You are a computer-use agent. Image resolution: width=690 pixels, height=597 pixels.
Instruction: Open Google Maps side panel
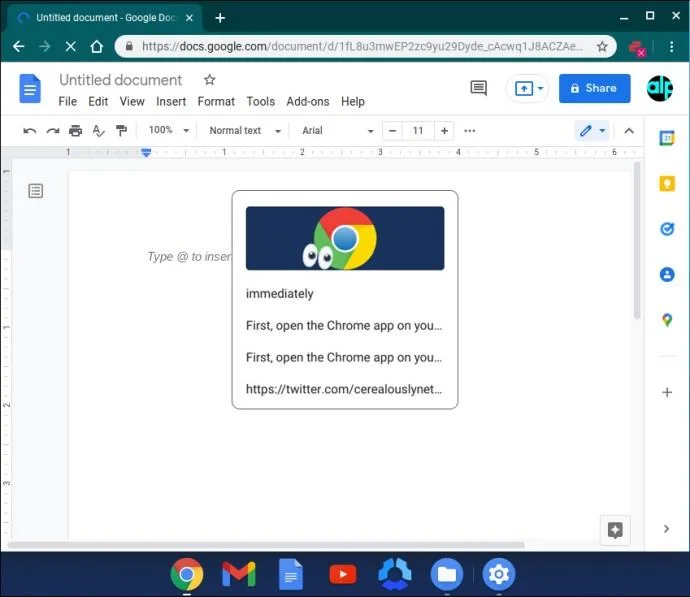[x=667, y=320]
